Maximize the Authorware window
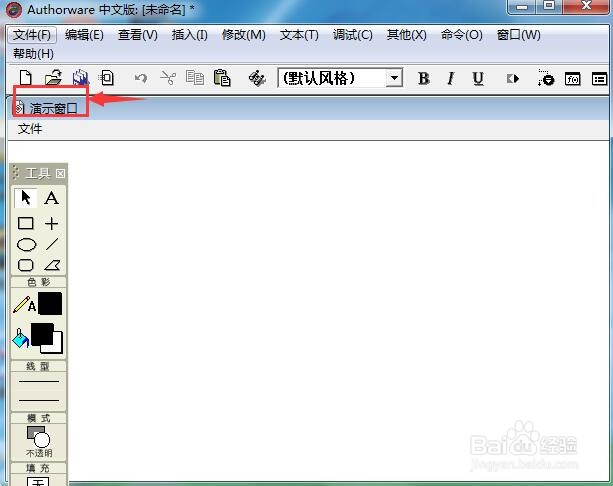This screenshot has width=613, height=486. [548, 6]
